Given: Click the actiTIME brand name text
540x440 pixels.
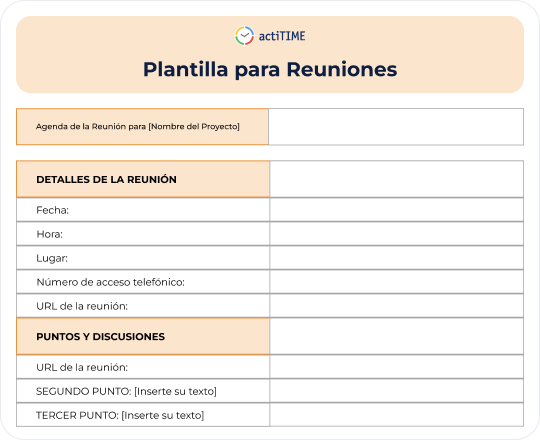Looking at the screenshot, I should pyautogui.click(x=282, y=36).
